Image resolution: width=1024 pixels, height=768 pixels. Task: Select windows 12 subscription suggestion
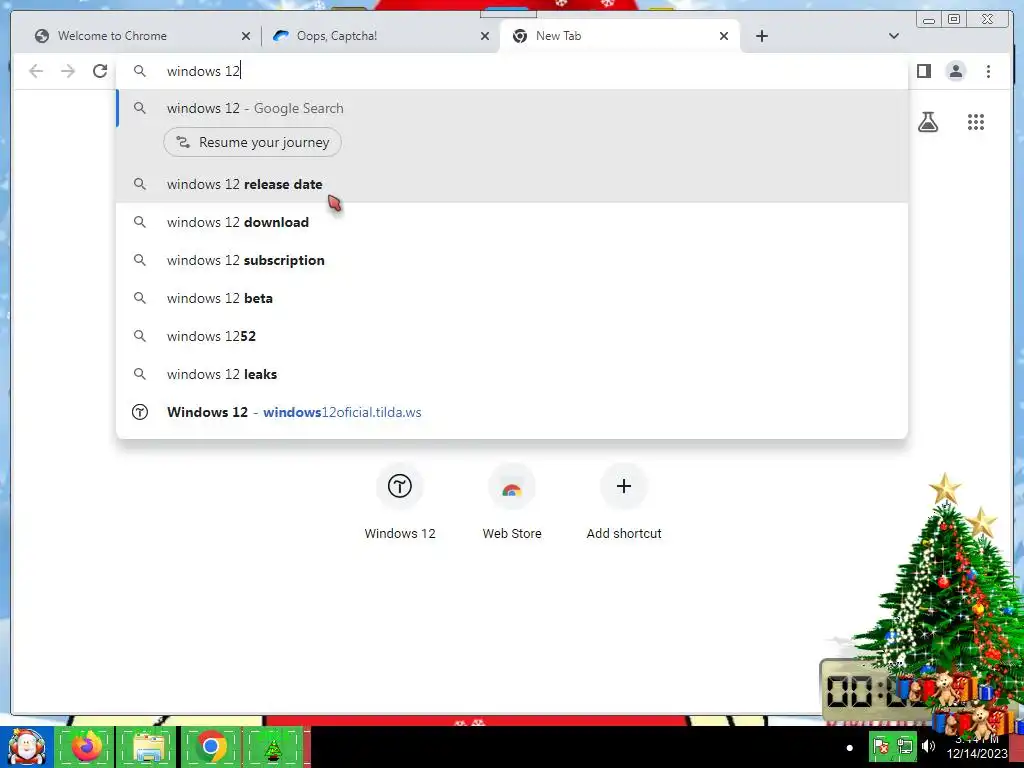click(512, 260)
